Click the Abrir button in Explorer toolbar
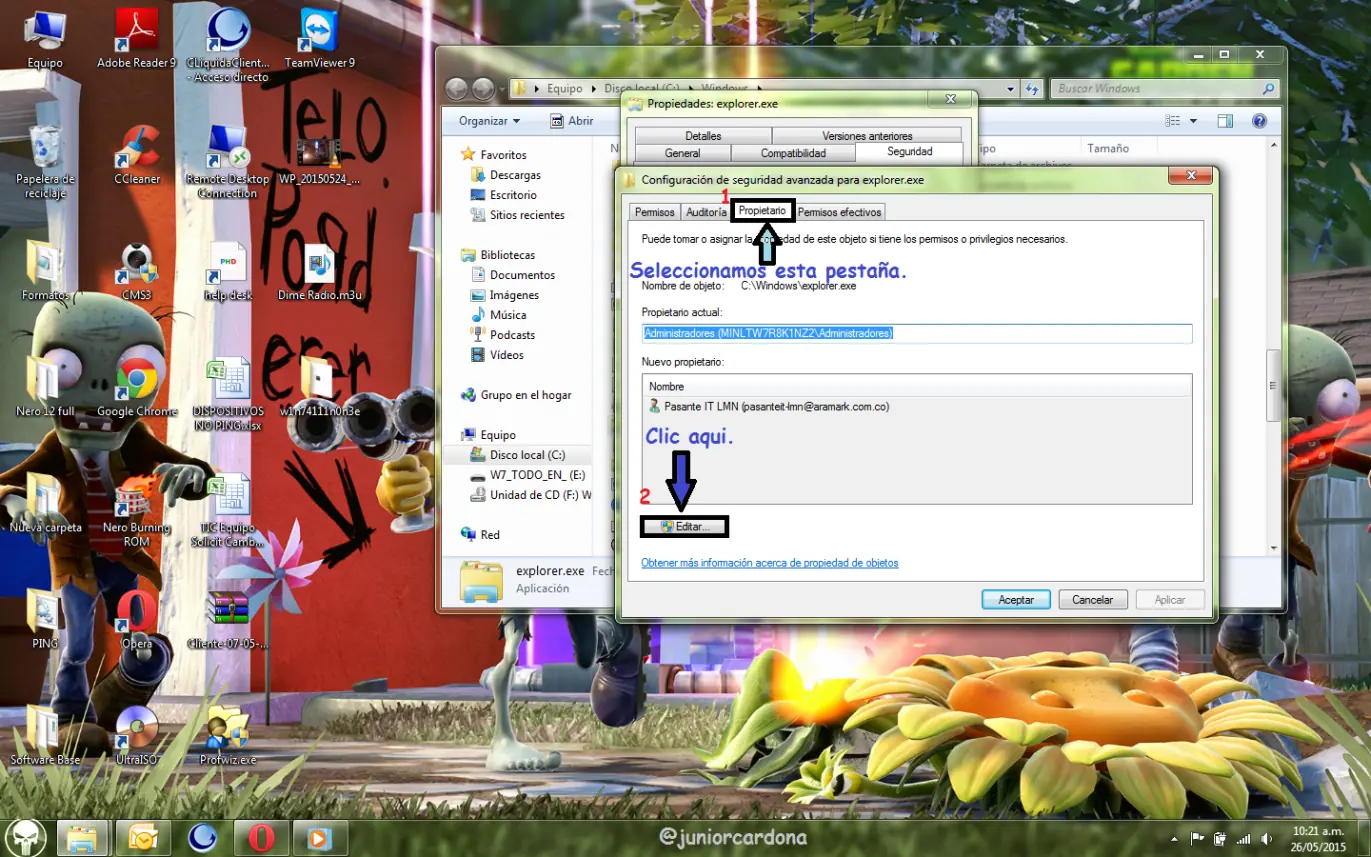 pyautogui.click(x=571, y=121)
